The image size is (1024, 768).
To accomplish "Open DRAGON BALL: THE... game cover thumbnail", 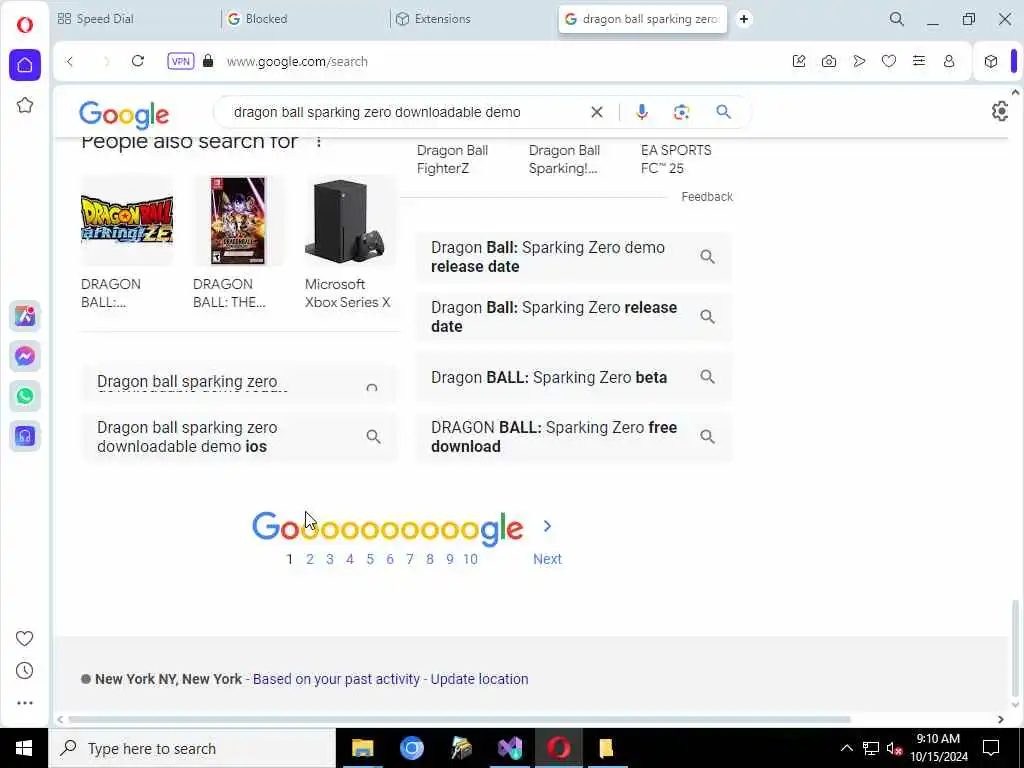I will [x=238, y=221].
